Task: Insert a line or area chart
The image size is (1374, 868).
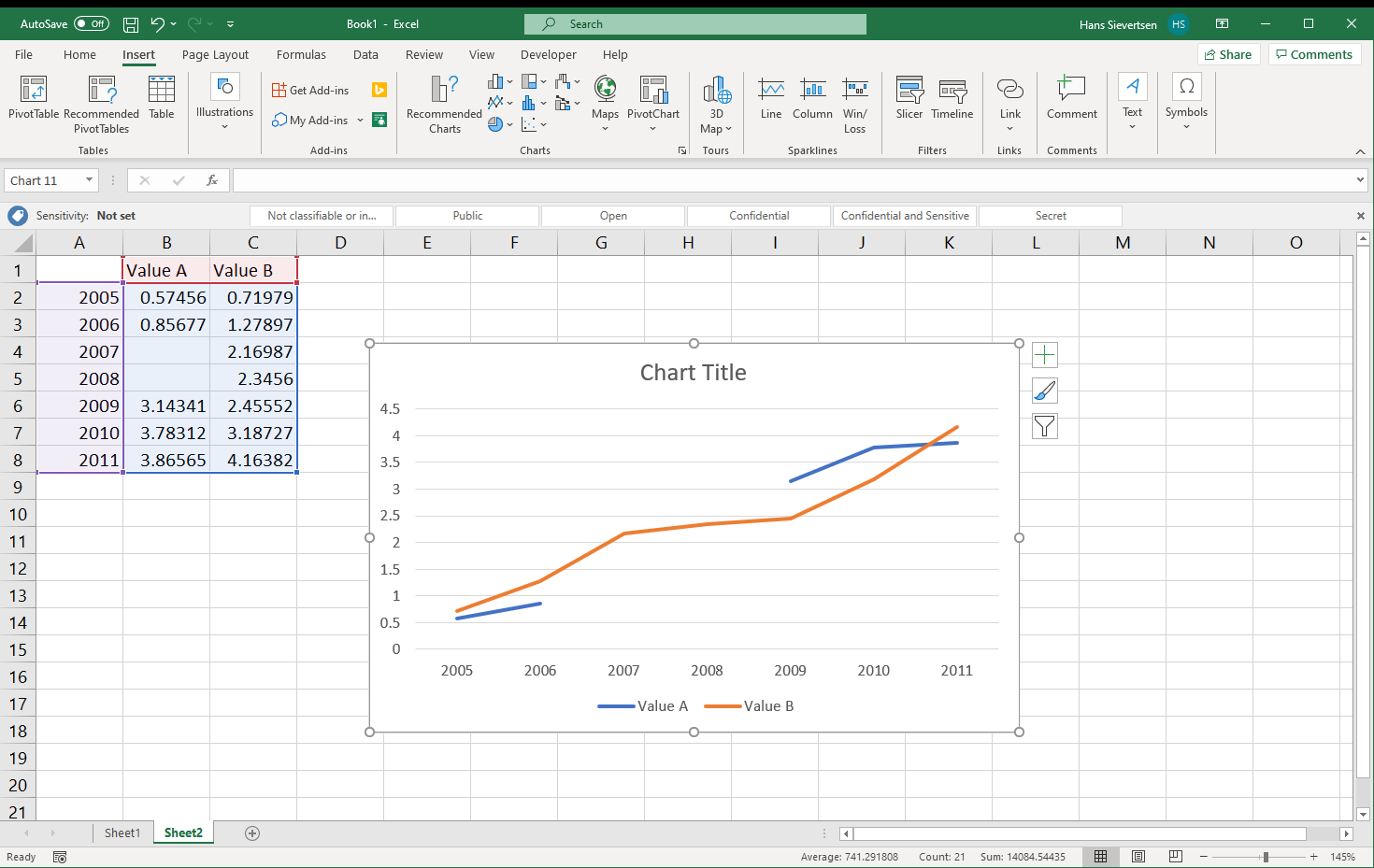Action: pyautogui.click(x=500, y=103)
